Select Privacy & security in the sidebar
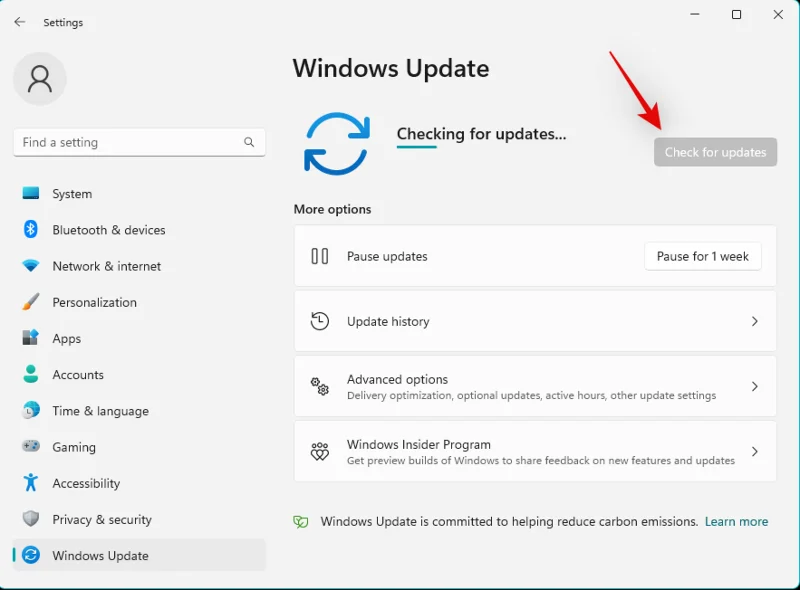This screenshot has width=800, height=590. coord(102,519)
